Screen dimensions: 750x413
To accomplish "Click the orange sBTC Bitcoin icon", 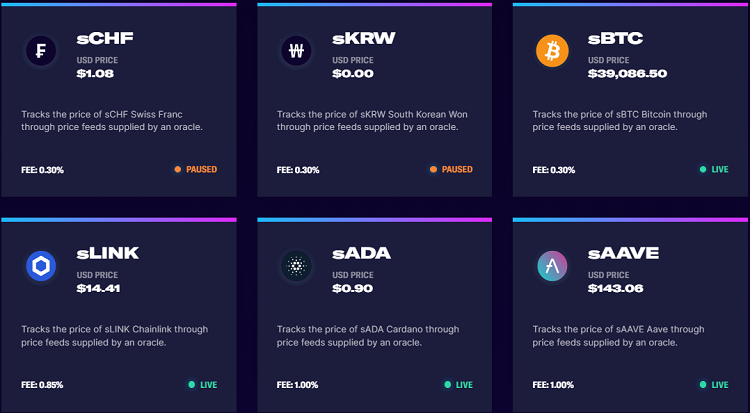I will (552, 50).
